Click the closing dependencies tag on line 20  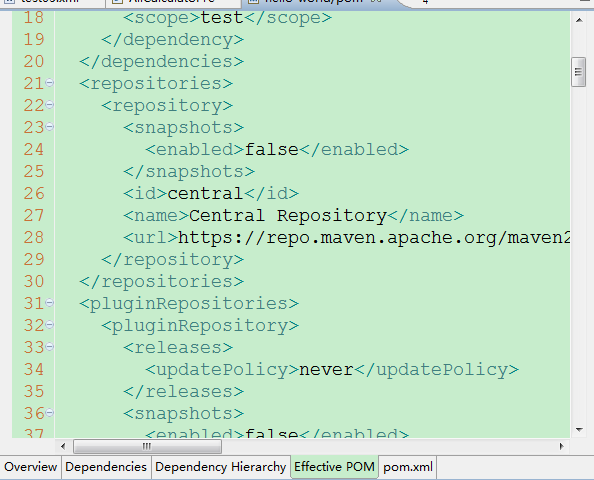161,62
